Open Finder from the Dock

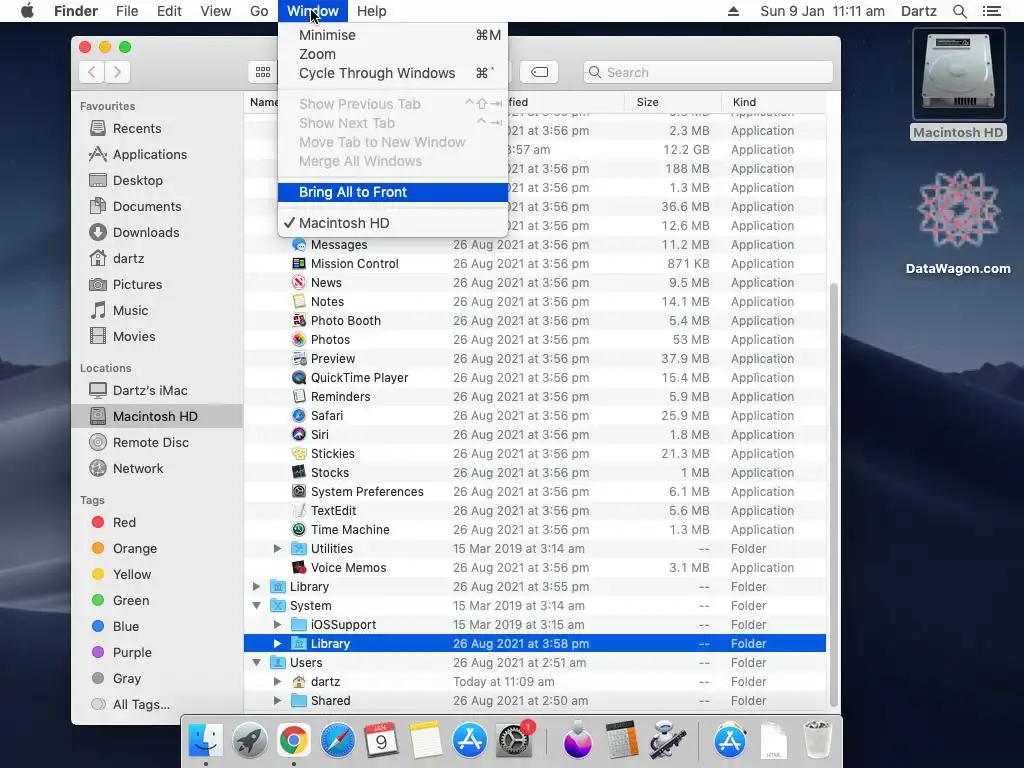click(x=206, y=740)
